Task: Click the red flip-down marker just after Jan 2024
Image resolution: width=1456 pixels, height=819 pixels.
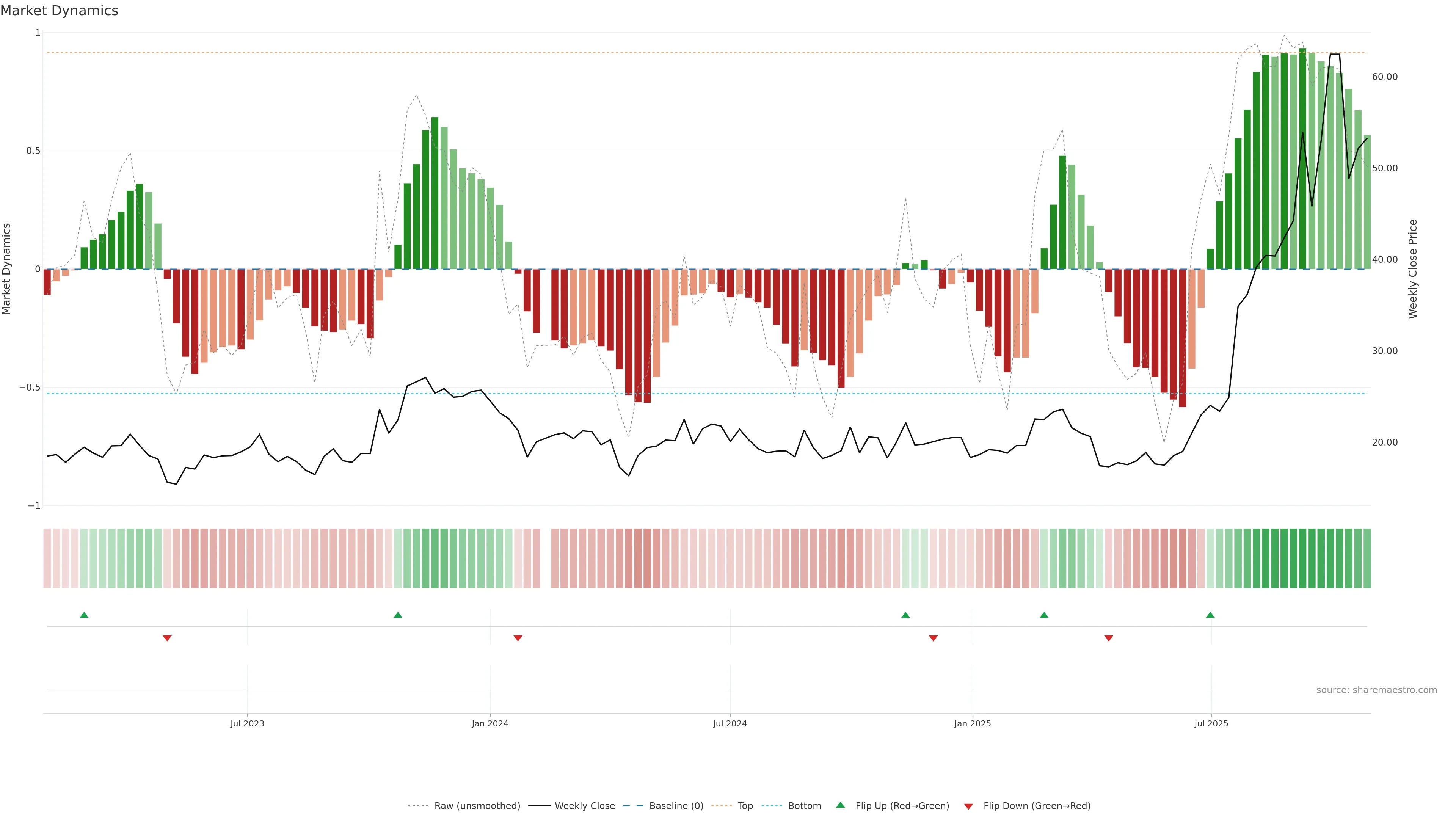Action: [518, 638]
